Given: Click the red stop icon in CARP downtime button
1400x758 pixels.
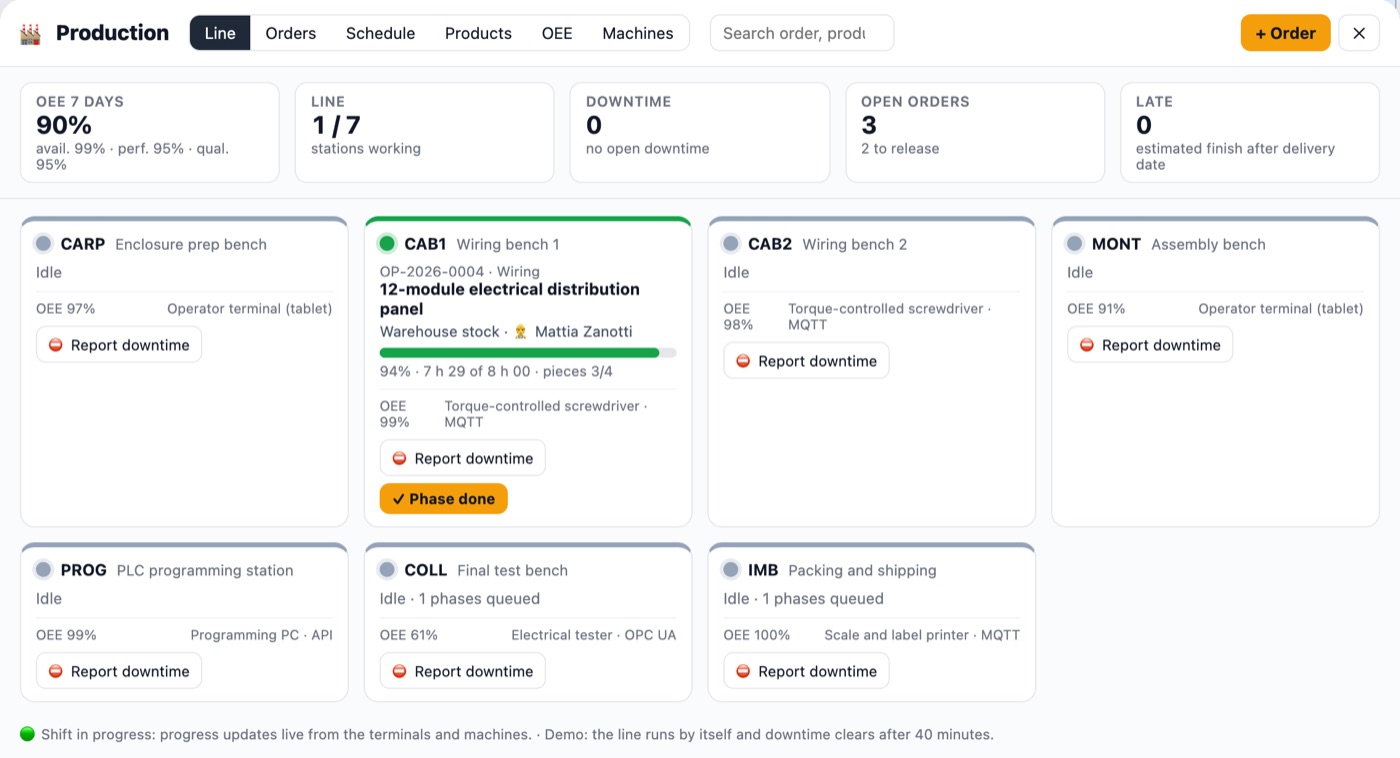Looking at the screenshot, I should pos(56,345).
